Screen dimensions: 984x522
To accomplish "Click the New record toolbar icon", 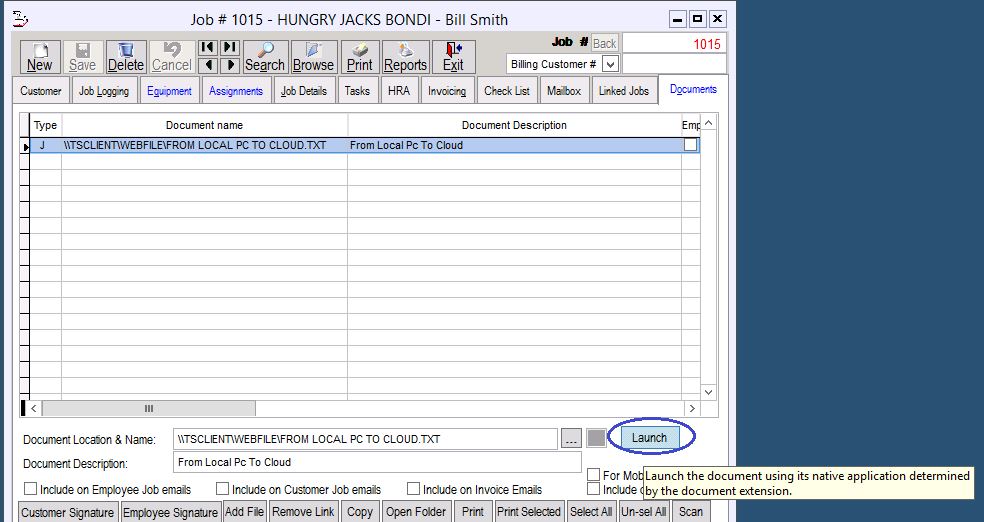I will click(40, 57).
